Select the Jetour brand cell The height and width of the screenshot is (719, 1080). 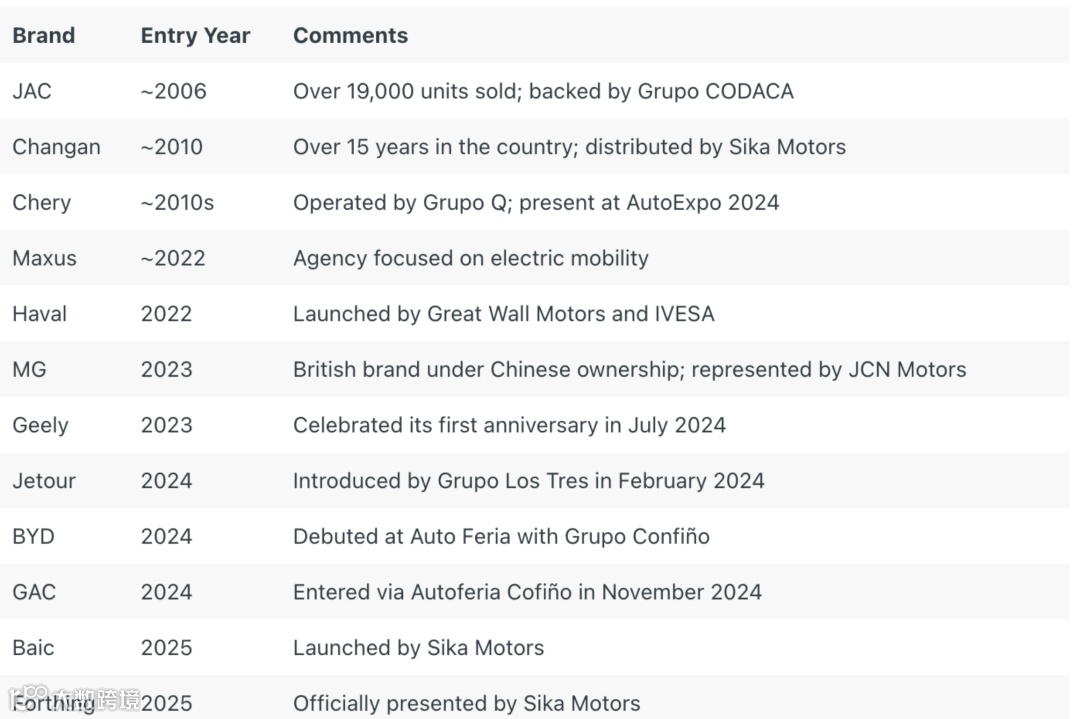point(44,481)
